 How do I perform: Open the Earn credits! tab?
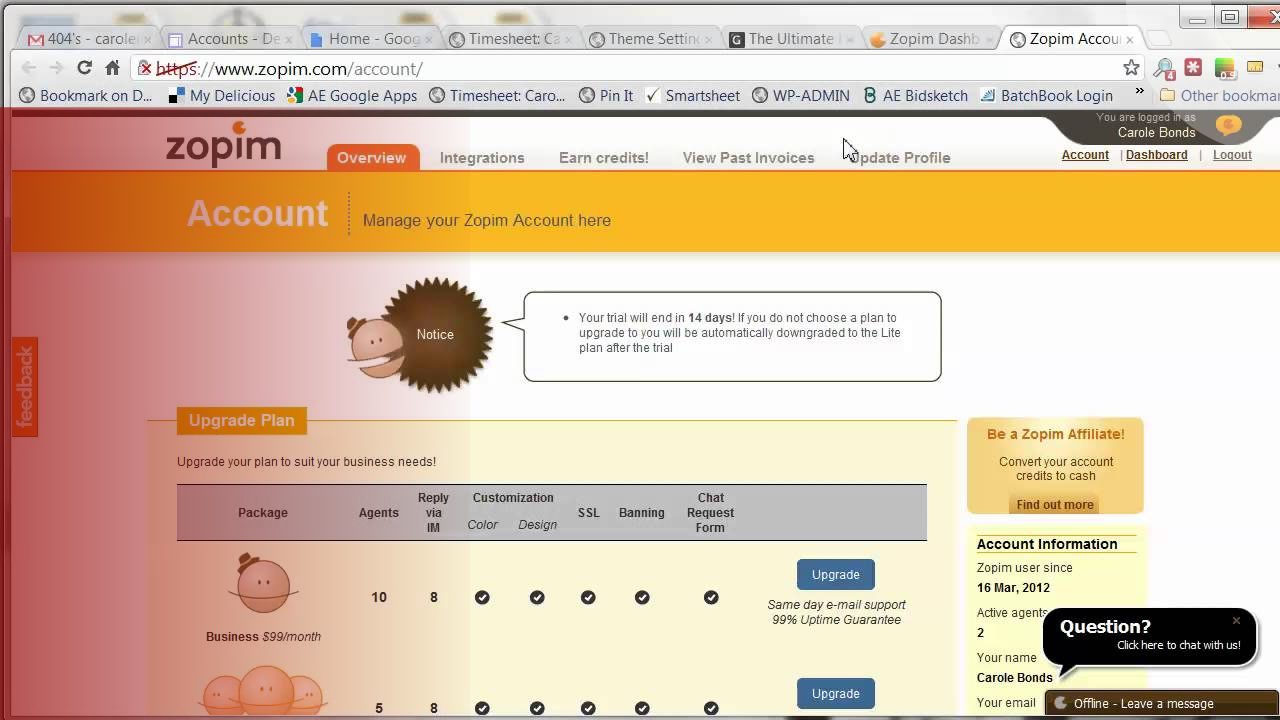click(x=604, y=157)
